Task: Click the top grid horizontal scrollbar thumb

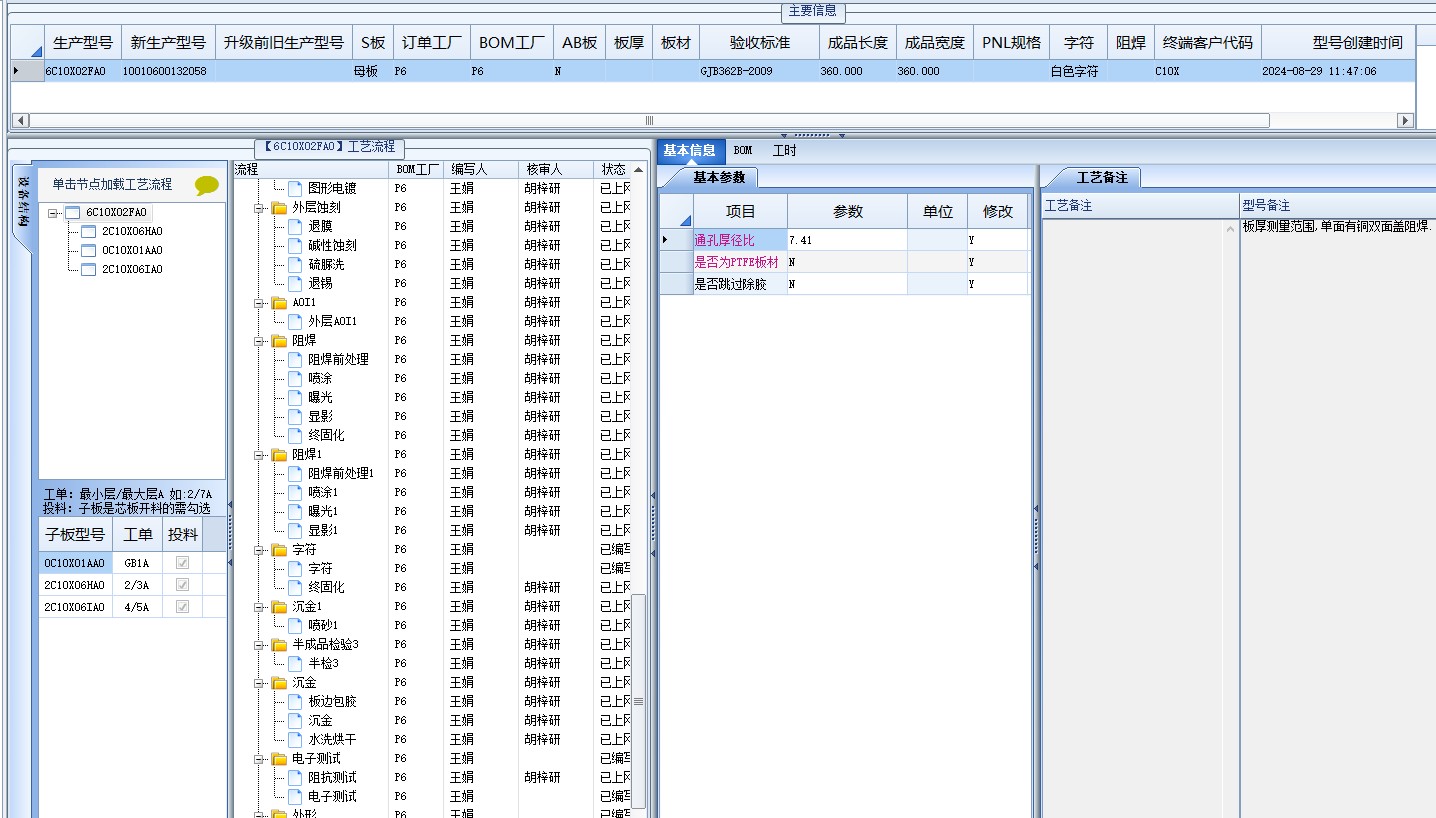Action: tap(648, 120)
